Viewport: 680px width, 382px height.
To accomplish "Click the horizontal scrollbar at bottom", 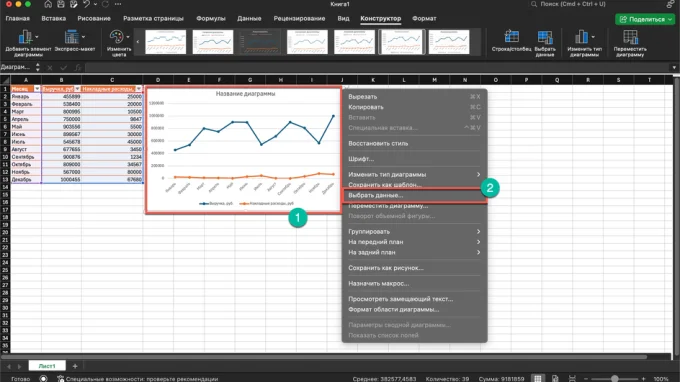I will tap(324, 357).
